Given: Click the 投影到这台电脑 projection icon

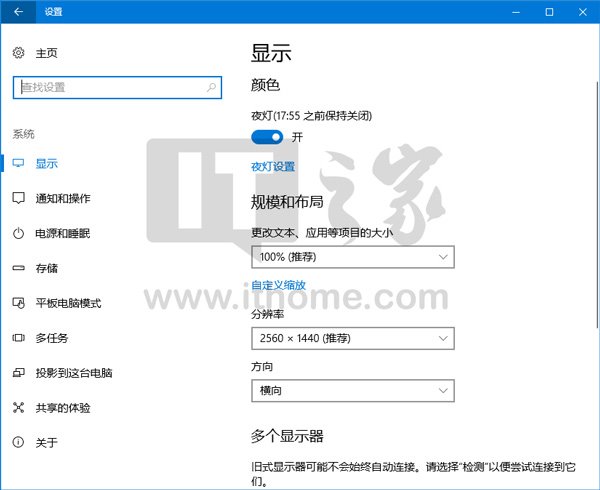Looking at the screenshot, I should pyautogui.click(x=18, y=373).
